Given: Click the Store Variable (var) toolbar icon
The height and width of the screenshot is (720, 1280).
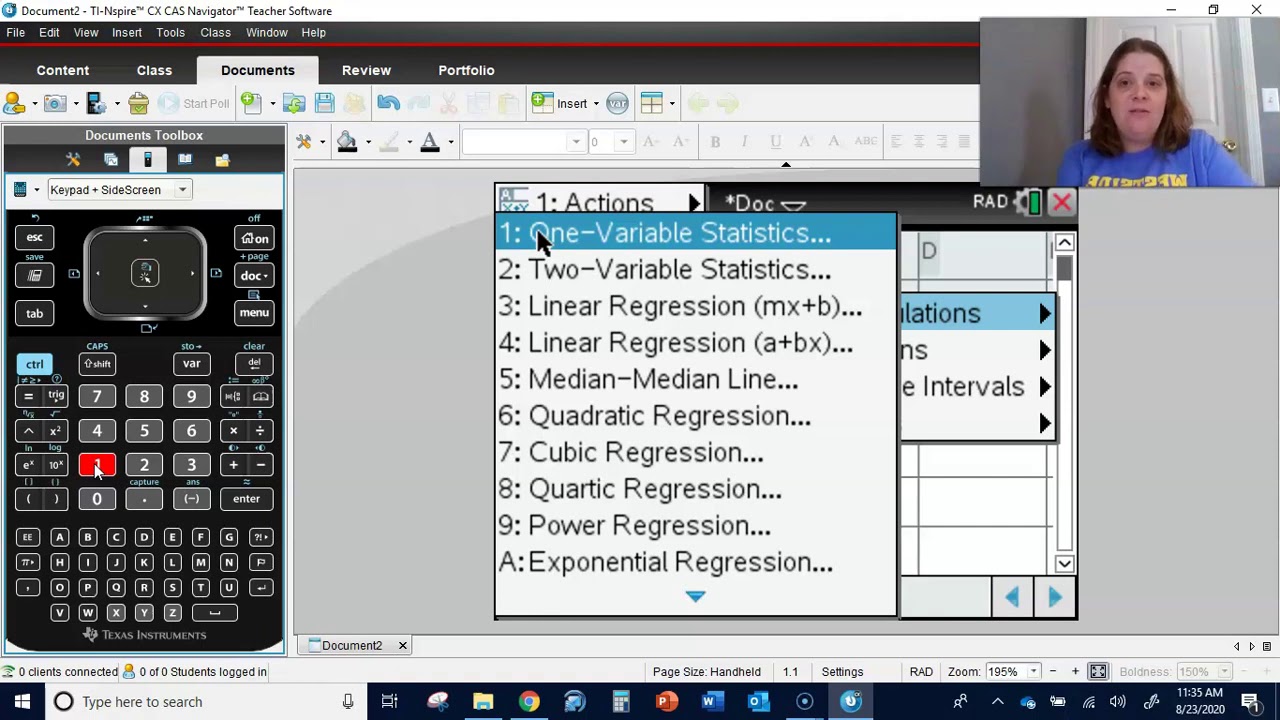Looking at the screenshot, I should click(617, 103).
